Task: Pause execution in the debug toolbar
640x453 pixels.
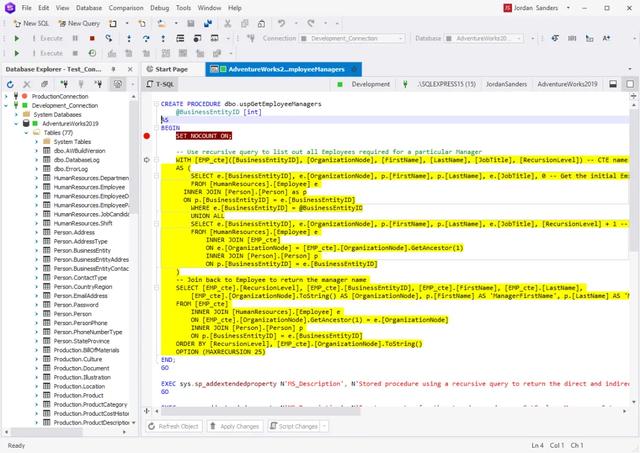Action: coord(75,38)
